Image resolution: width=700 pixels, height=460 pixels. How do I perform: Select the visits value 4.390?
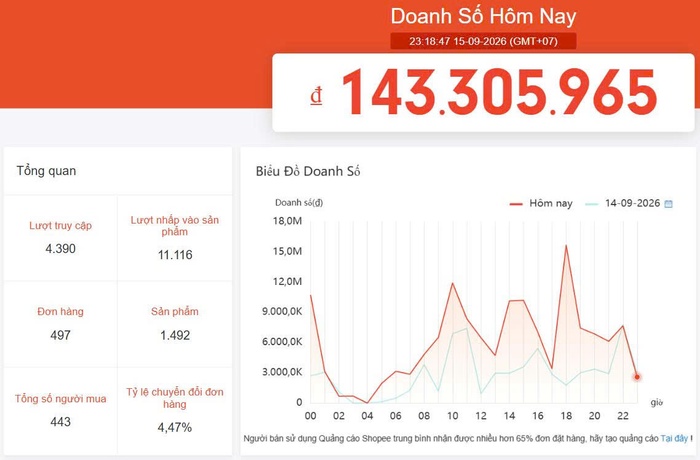(60, 249)
